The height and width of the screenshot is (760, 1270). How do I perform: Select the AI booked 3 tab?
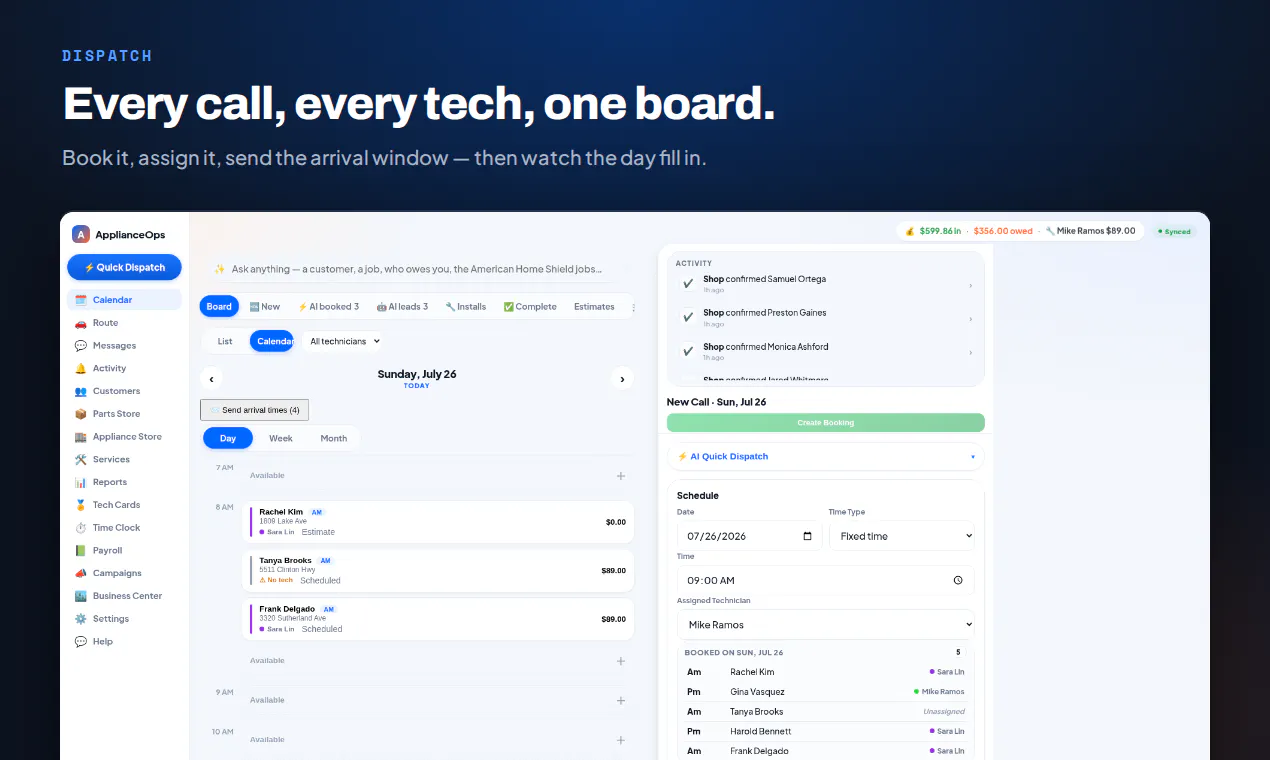[328, 307]
